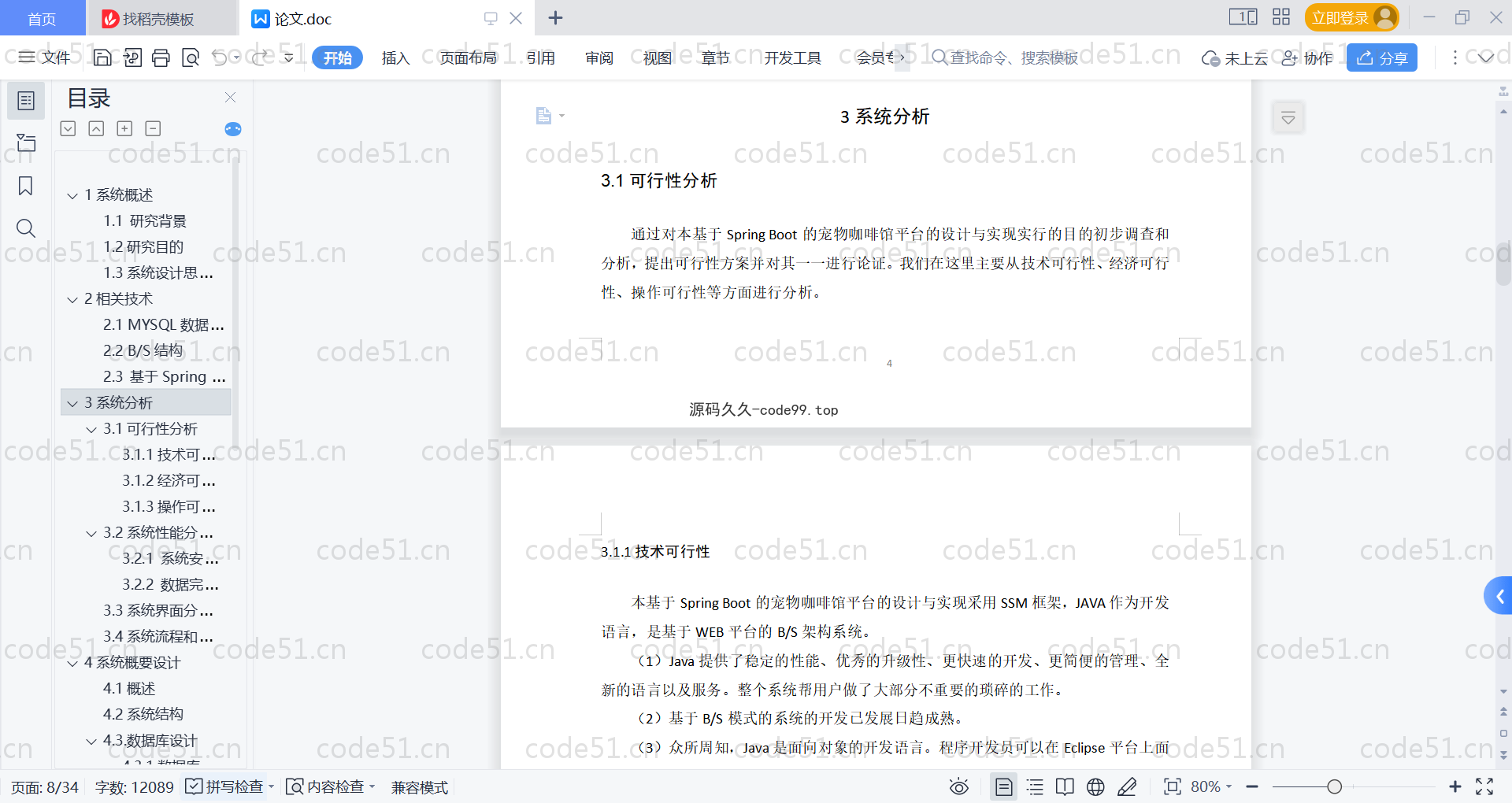This screenshot has width=1512, height=803.
Task: Click the zoom slider handle
Action: click(x=1334, y=786)
